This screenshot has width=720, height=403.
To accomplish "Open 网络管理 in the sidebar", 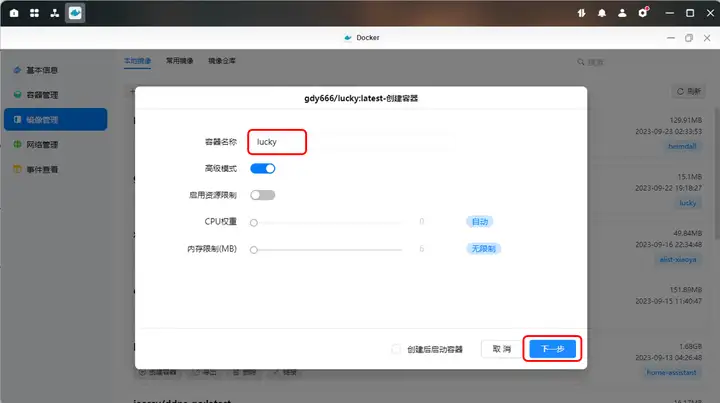I will 56,144.
